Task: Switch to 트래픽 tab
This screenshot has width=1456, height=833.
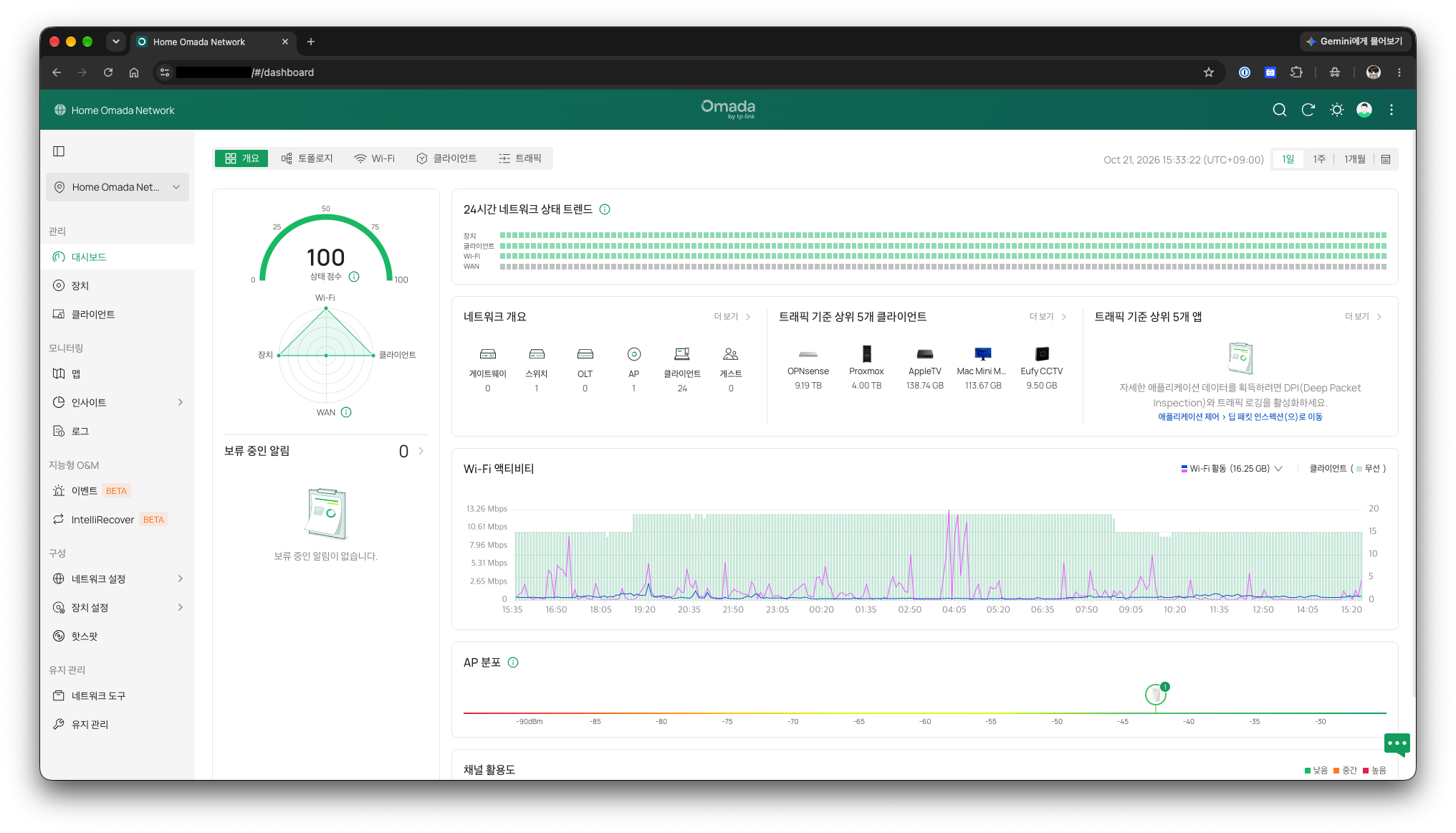Action: click(x=520, y=158)
